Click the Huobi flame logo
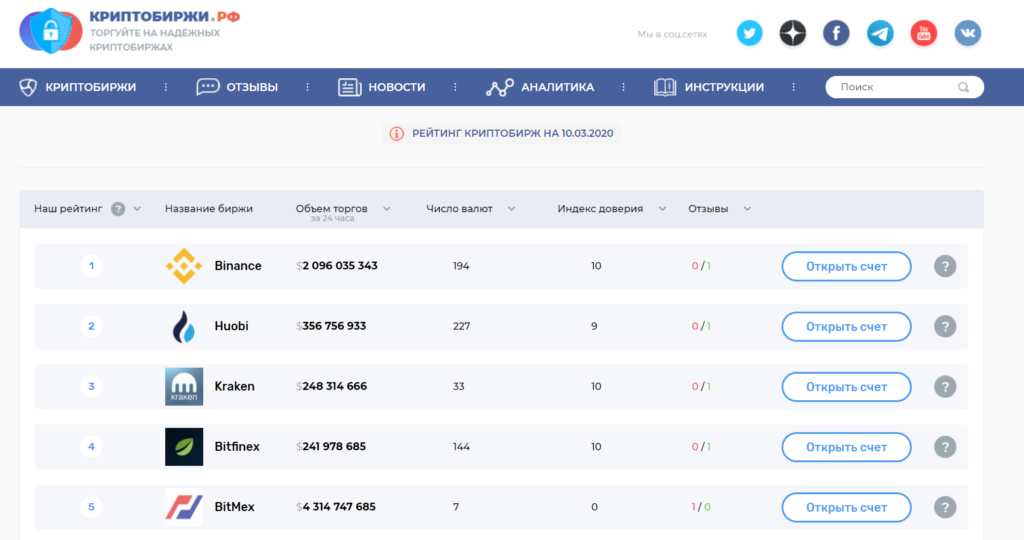 pos(184,326)
